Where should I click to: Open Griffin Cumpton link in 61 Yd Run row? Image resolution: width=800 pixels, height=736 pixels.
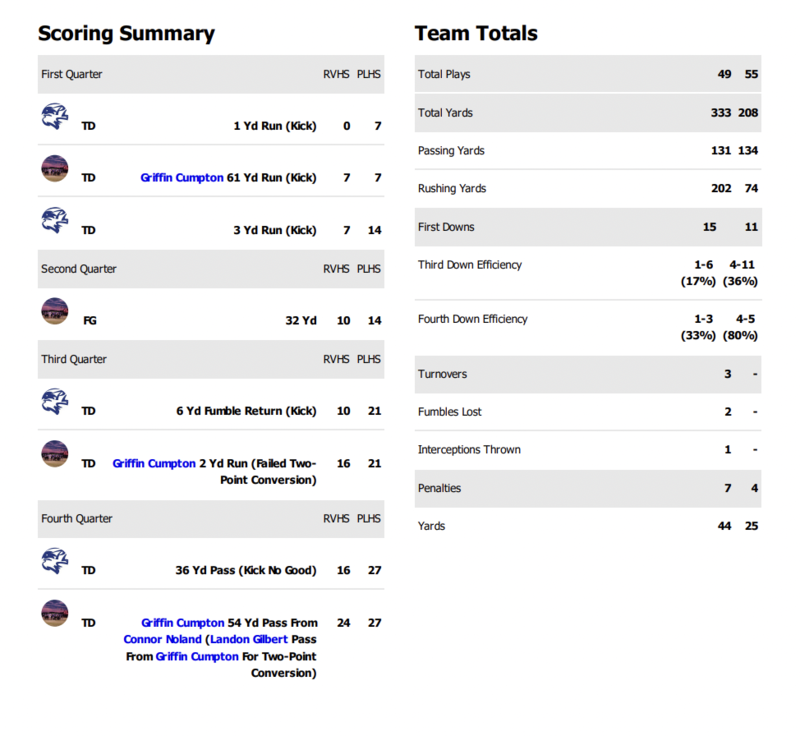[182, 178]
